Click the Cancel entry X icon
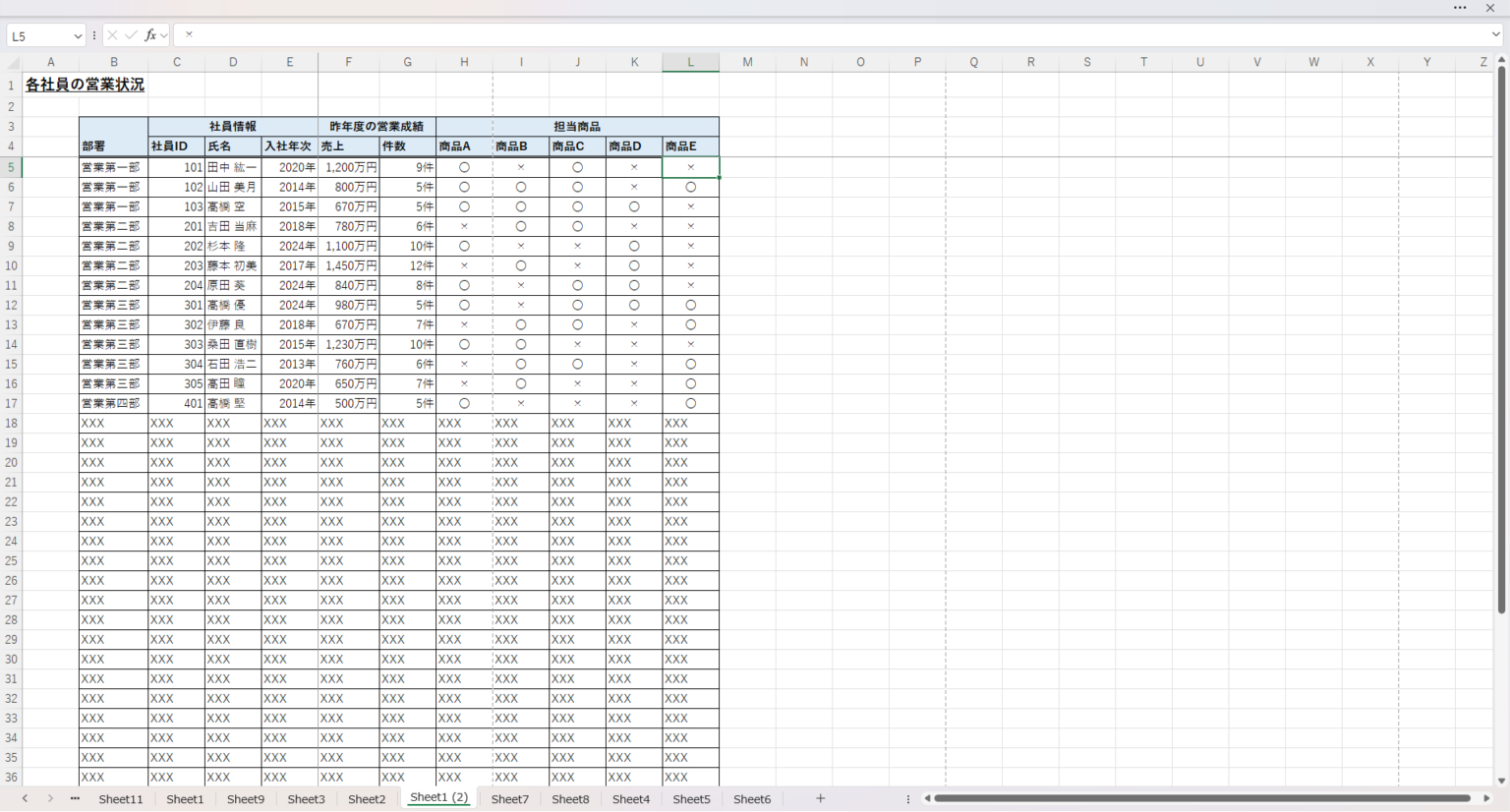 click(x=112, y=35)
